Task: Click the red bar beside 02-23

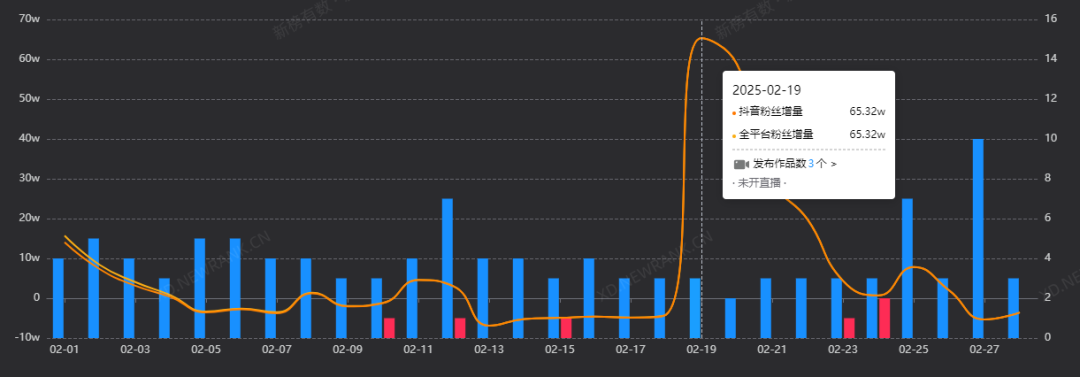Action: pos(849,328)
